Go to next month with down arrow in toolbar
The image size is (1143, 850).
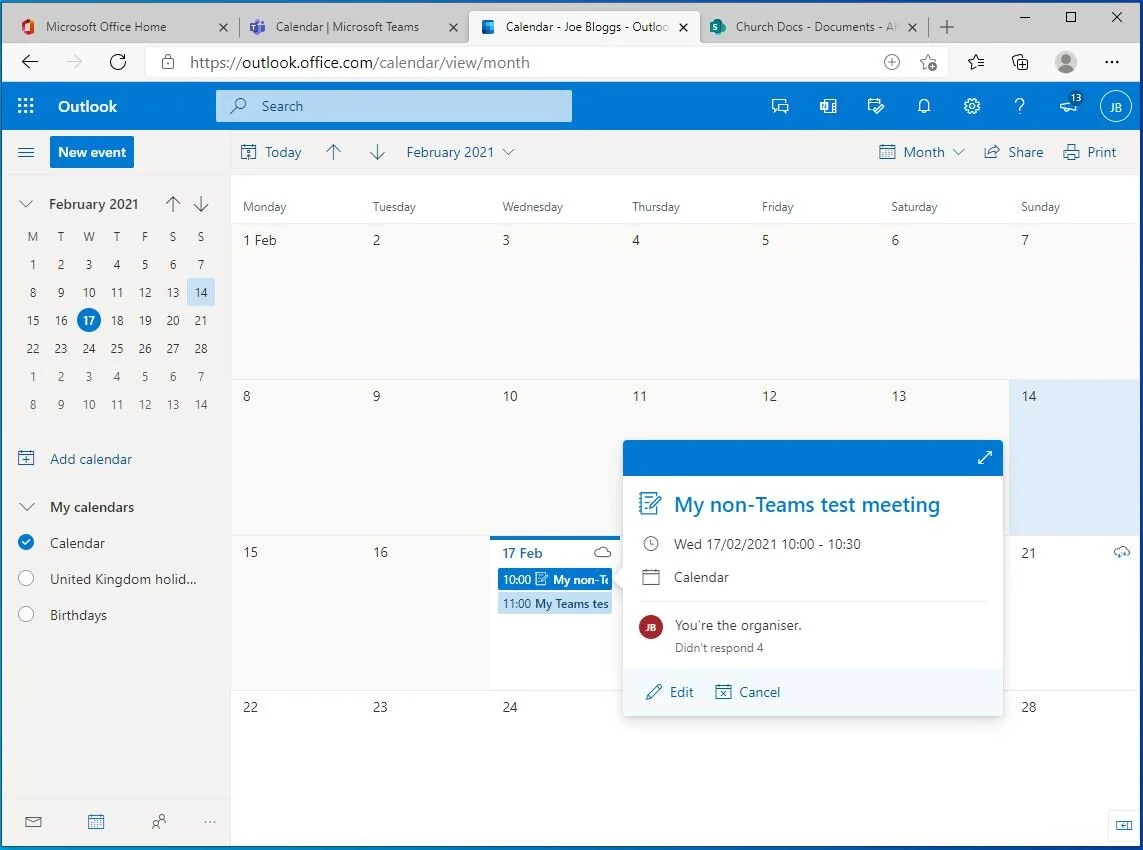[377, 152]
